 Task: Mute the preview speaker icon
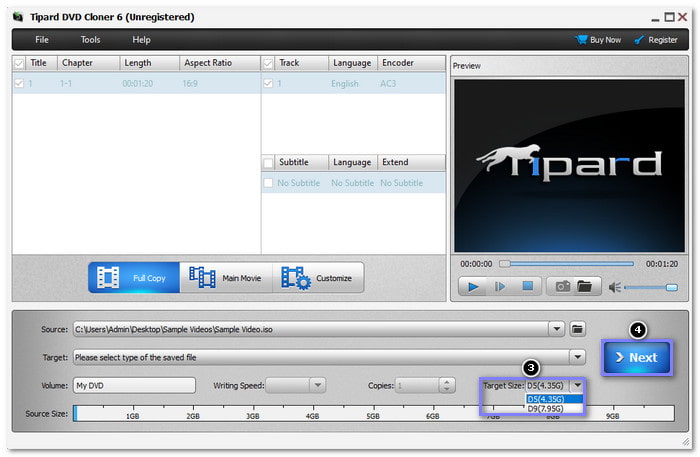coord(615,287)
